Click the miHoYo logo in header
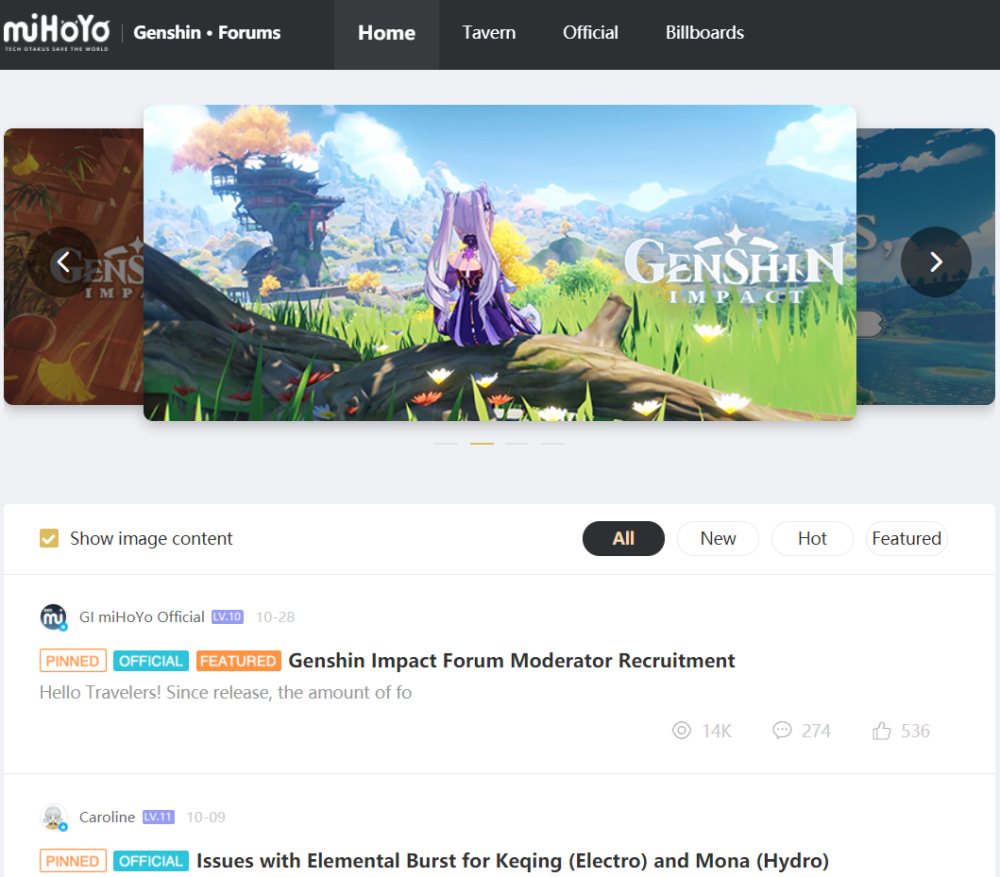The width and height of the screenshot is (1000, 877). click(56, 33)
